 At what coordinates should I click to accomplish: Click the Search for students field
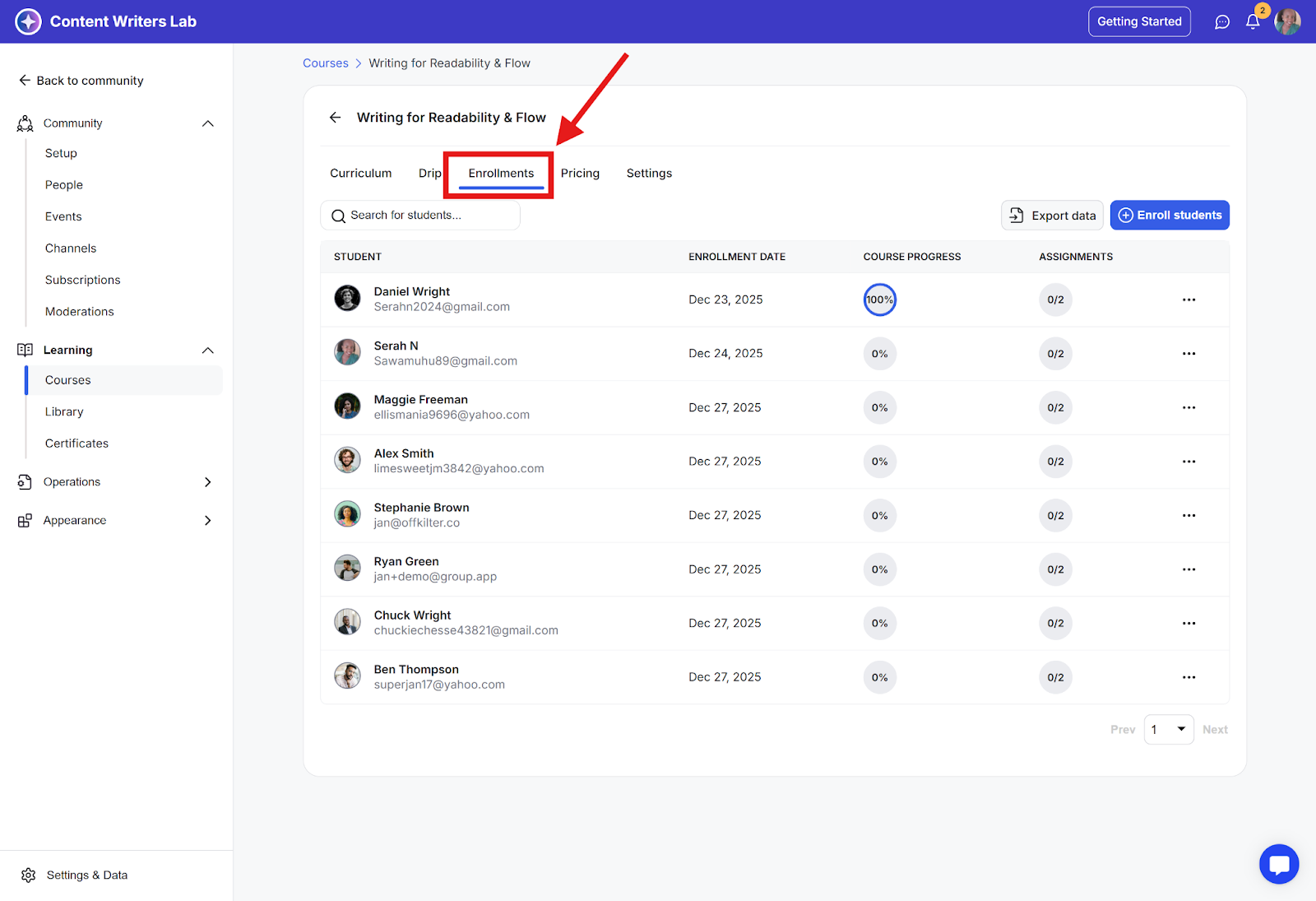point(419,216)
